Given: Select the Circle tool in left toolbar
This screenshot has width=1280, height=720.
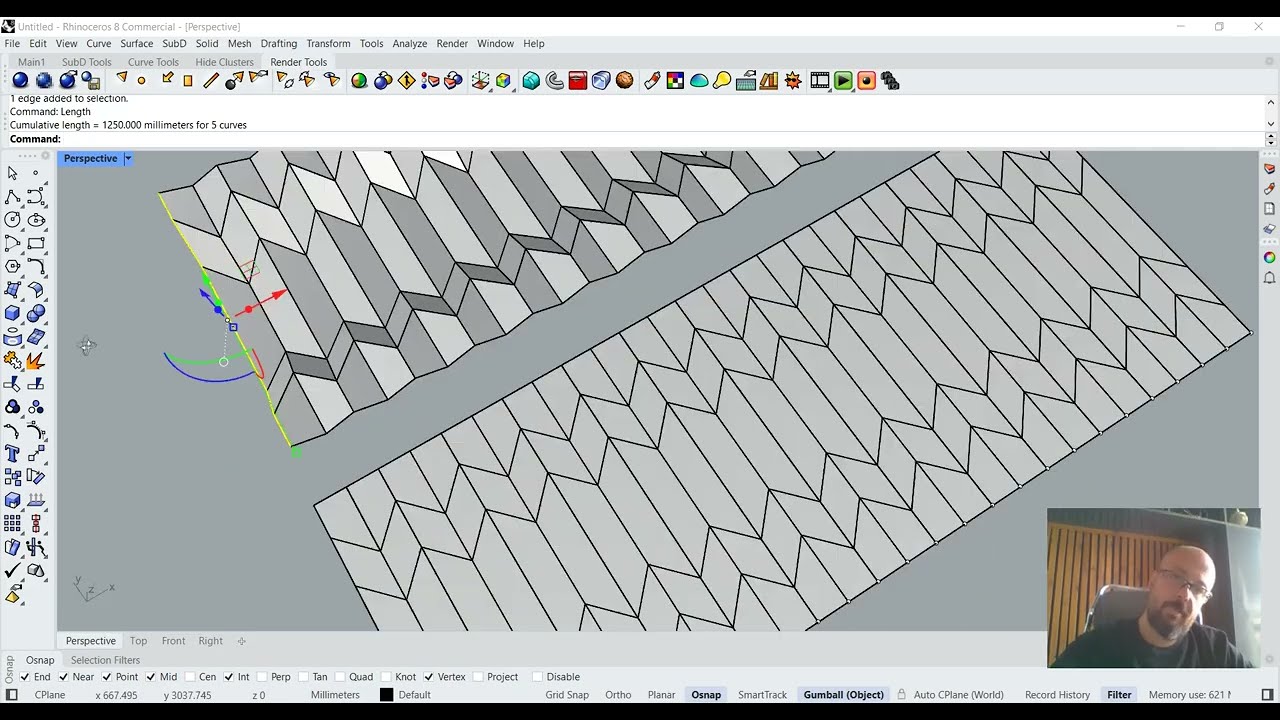Looking at the screenshot, I should [12, 220].
